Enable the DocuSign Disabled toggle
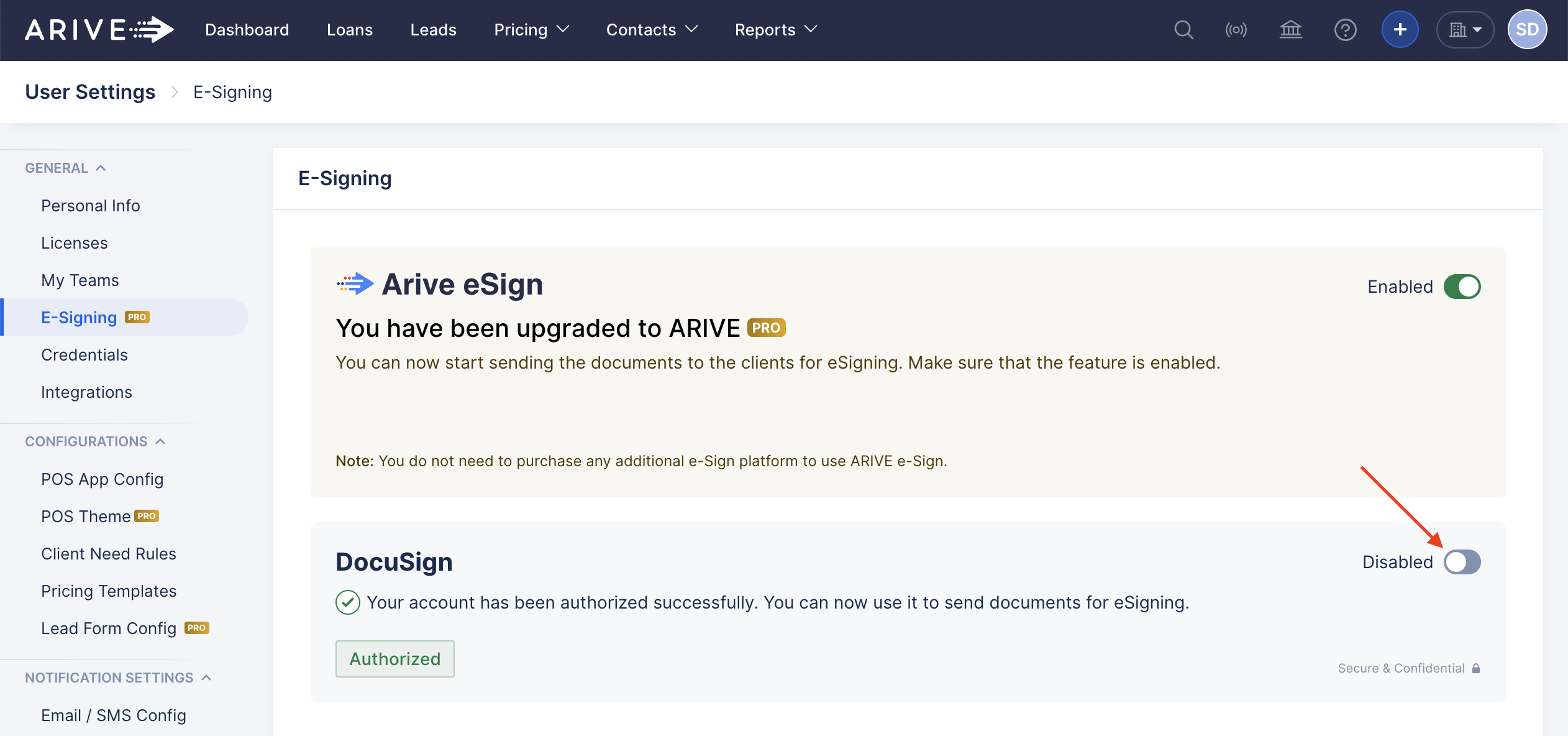 tap(1462, 562)
